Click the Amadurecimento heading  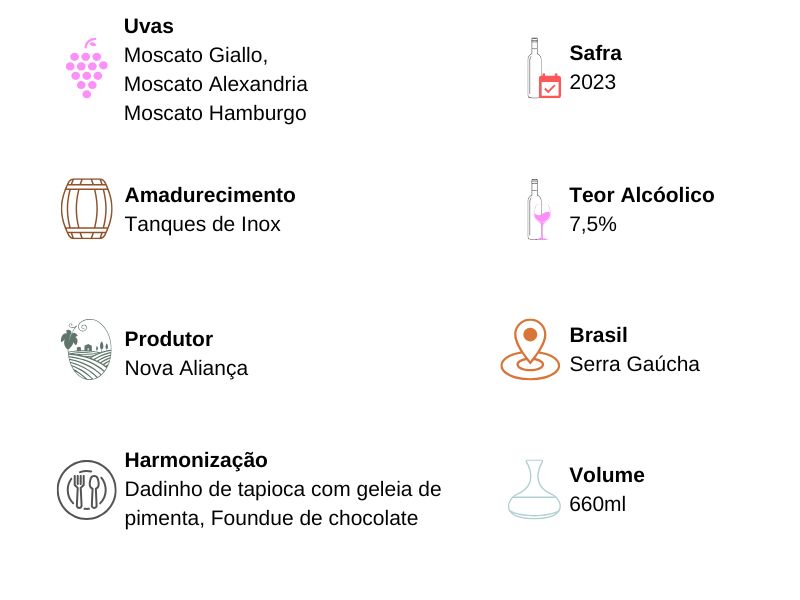coord(210,195)
